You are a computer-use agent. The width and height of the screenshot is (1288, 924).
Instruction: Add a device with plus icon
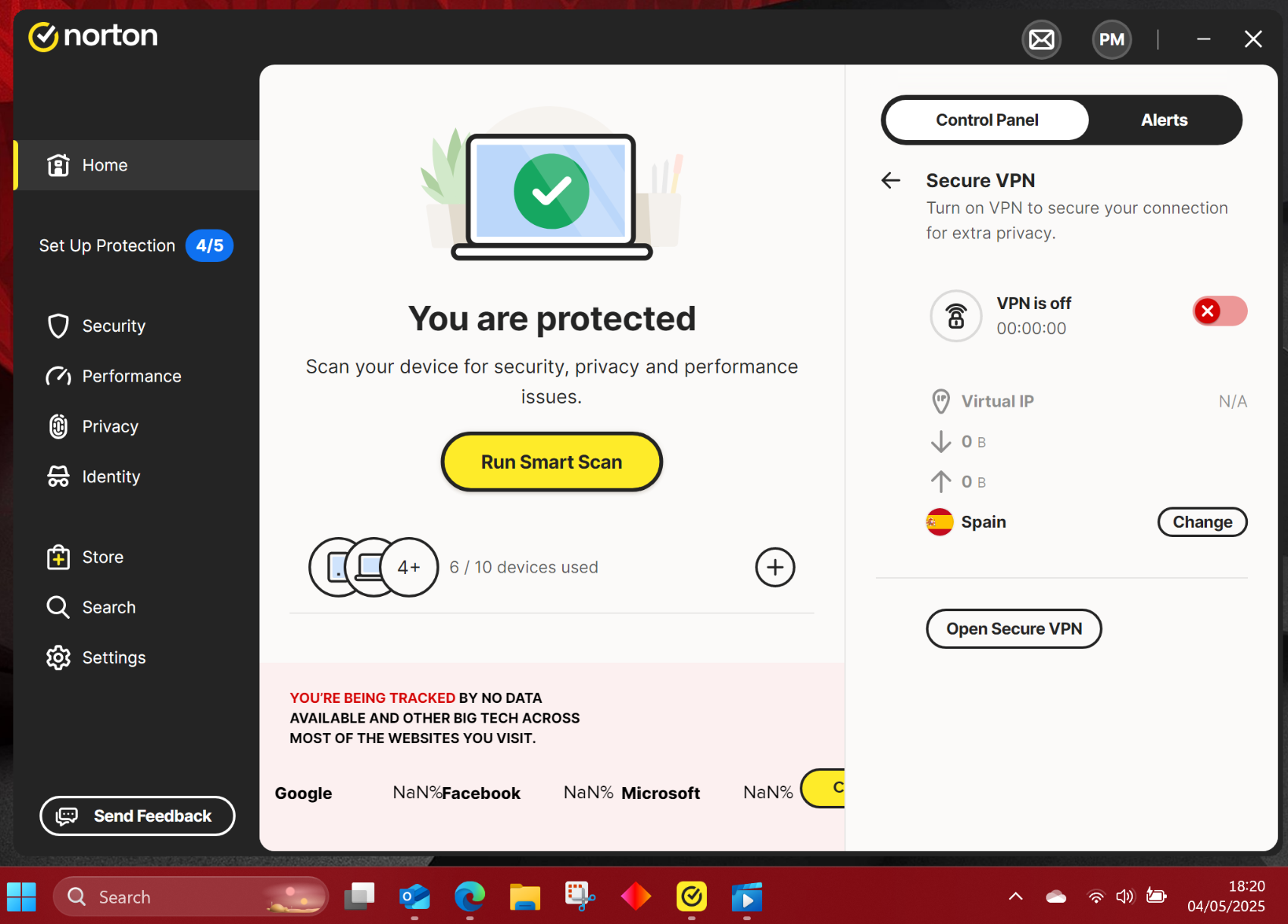pos(775,567)
